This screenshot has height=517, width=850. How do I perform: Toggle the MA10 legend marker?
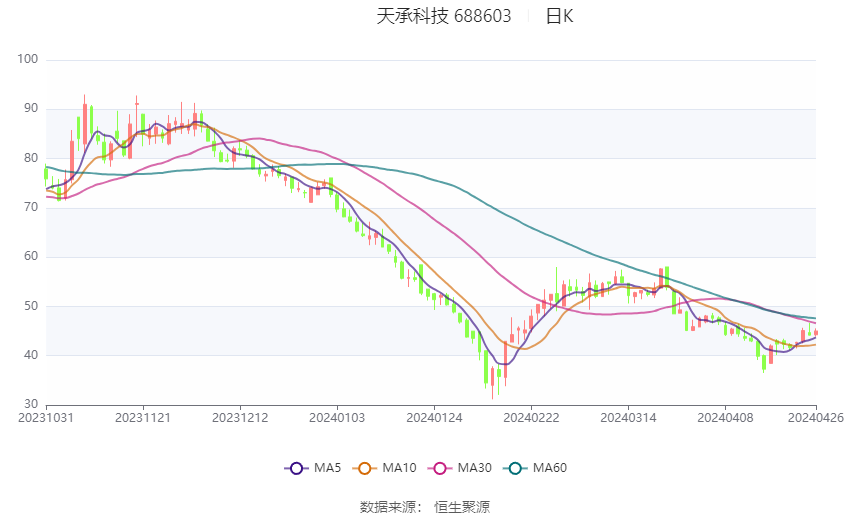tap(364, 468)
